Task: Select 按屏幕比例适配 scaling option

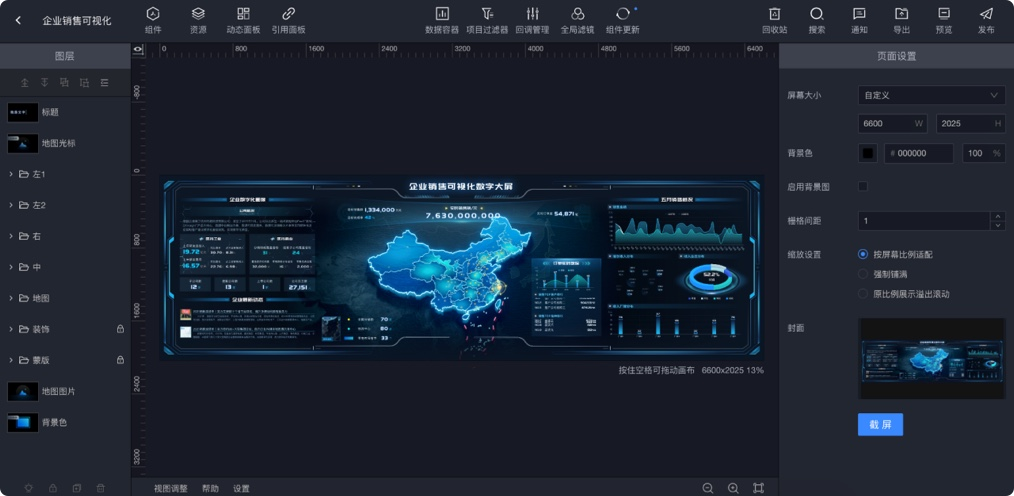Action: click(863, 254)
